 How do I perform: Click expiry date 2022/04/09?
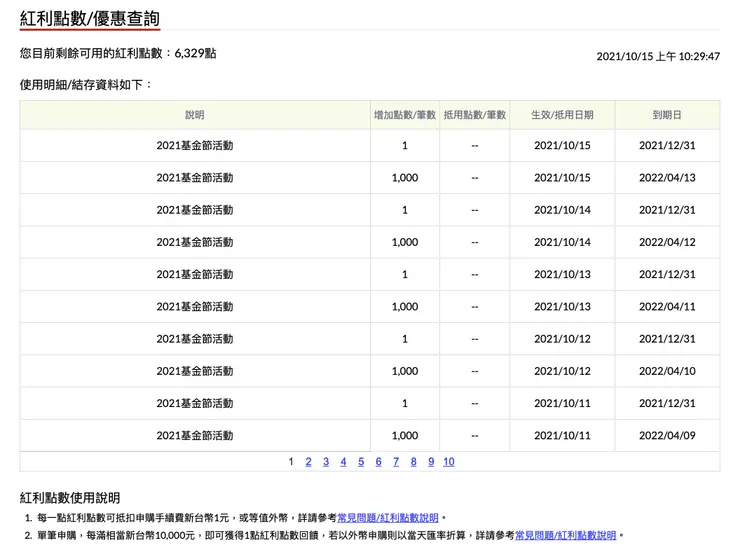[667, 435]
